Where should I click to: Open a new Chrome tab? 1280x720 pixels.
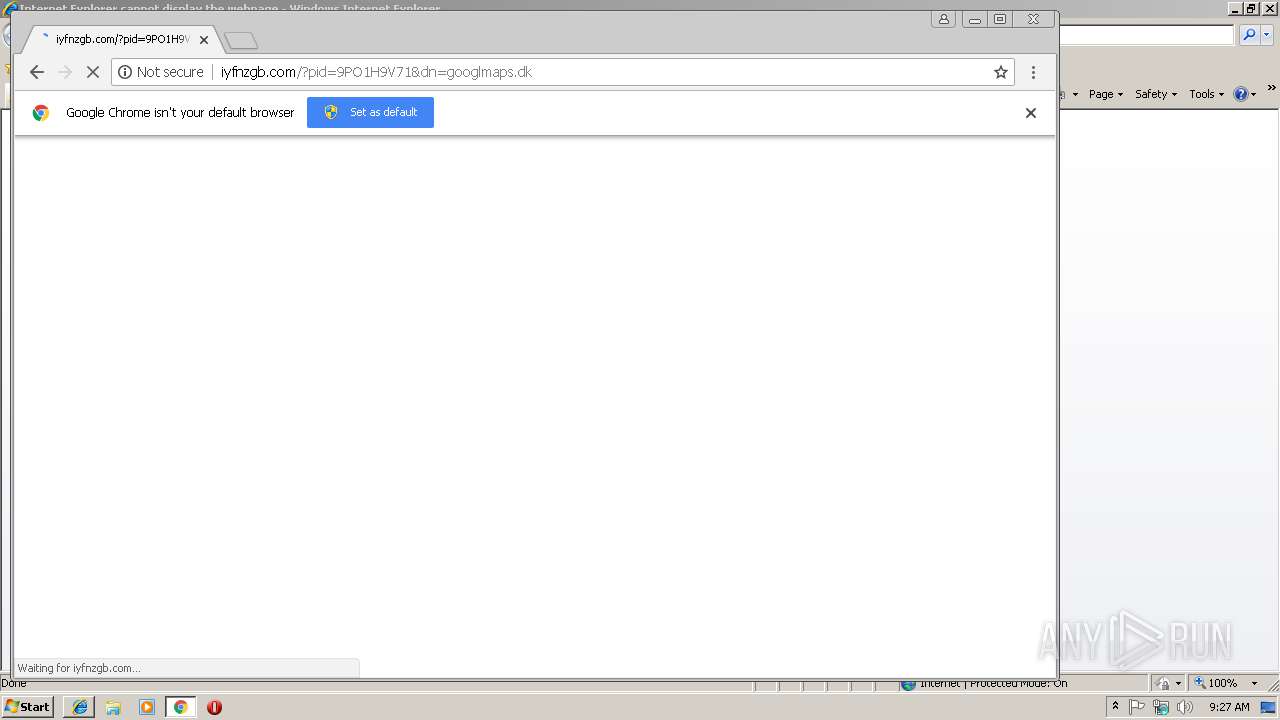[241, 41]
